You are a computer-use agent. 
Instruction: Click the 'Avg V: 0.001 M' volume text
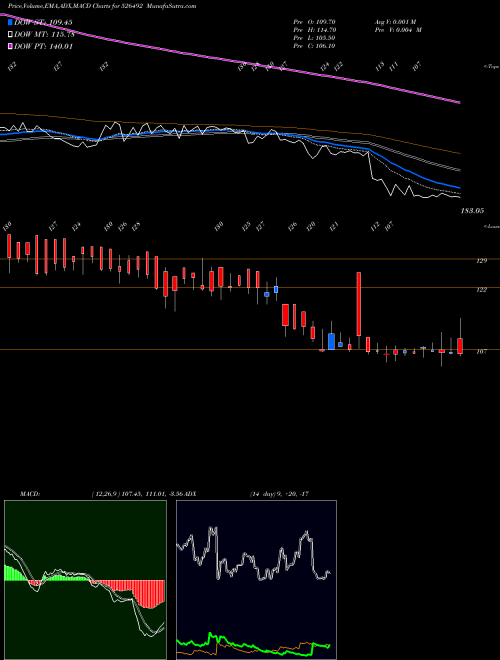395,21
